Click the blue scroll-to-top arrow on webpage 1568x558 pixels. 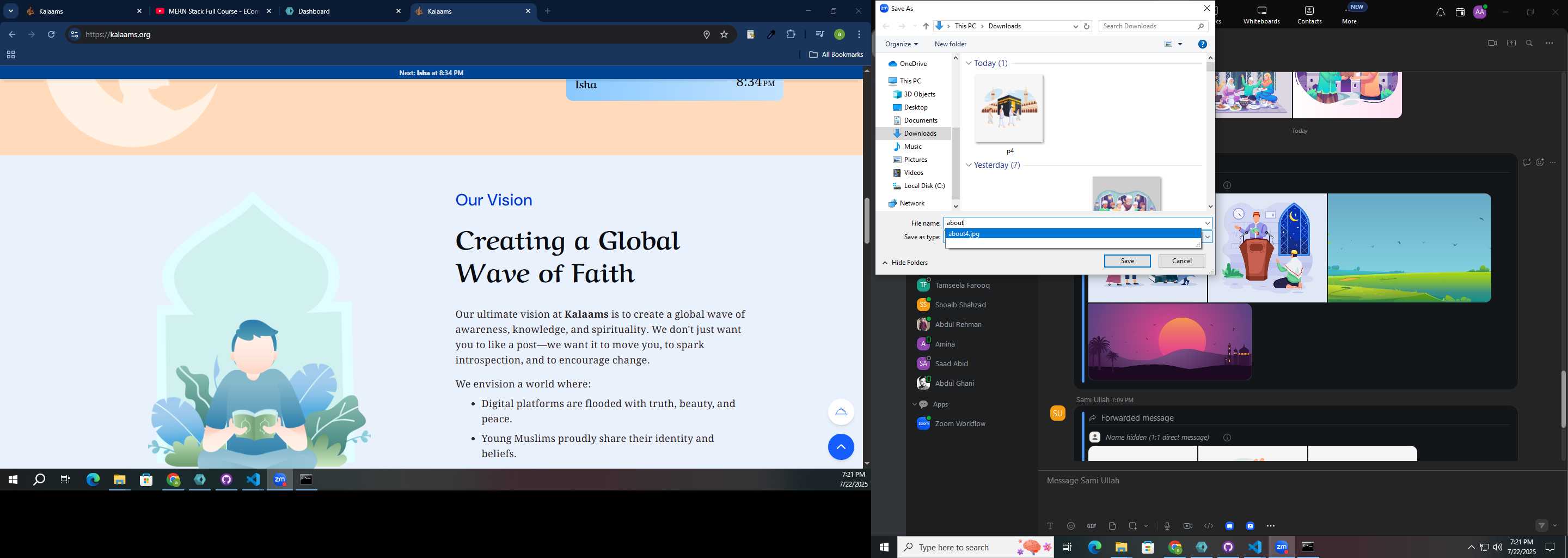[x=841, y=447]
